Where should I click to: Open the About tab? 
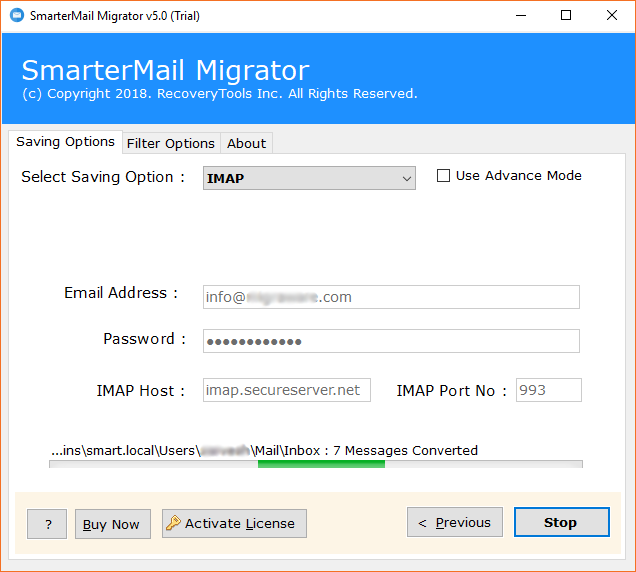tap(246, 144)
